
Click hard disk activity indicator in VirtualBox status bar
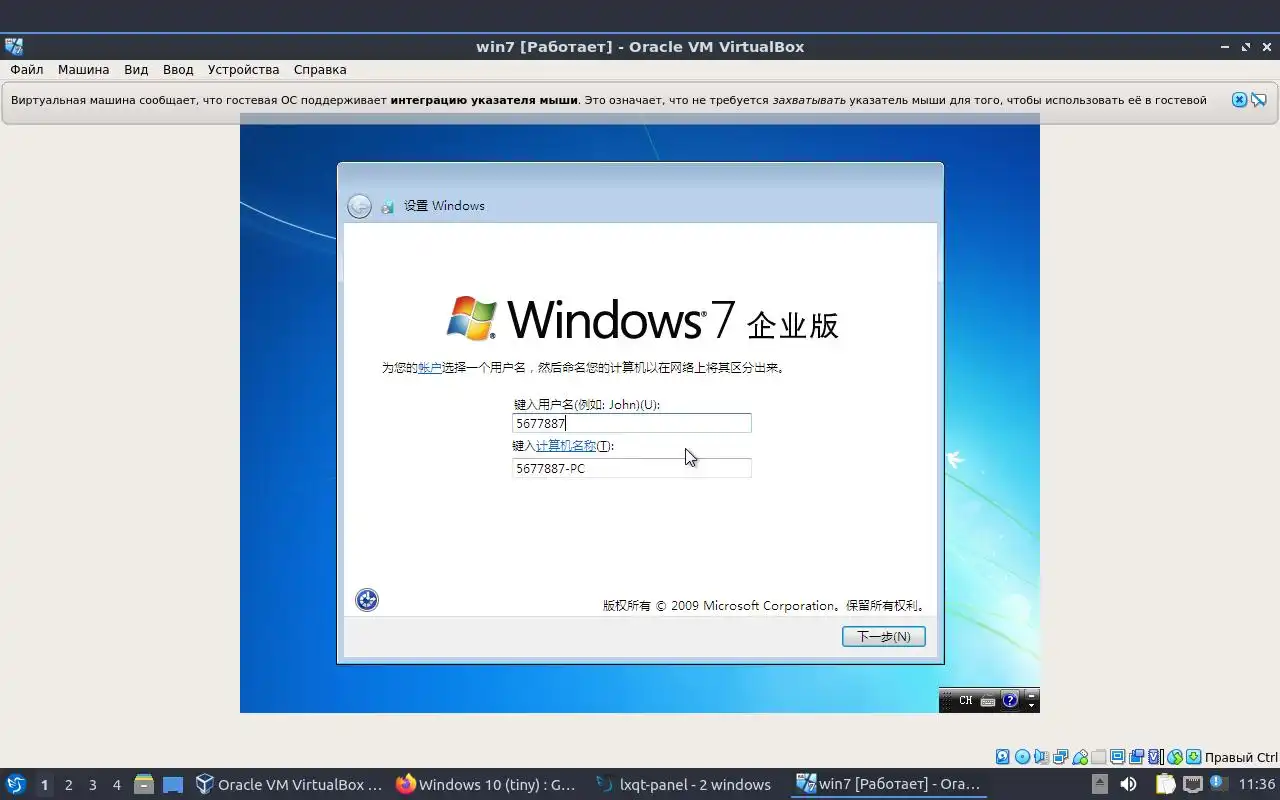coord(1002,757)
